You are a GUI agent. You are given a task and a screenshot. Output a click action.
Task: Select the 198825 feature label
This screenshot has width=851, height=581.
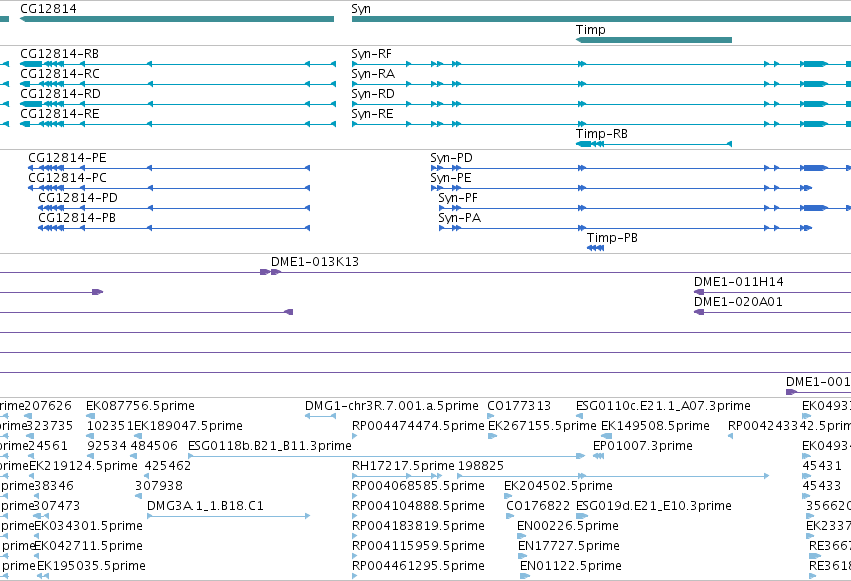481,466
